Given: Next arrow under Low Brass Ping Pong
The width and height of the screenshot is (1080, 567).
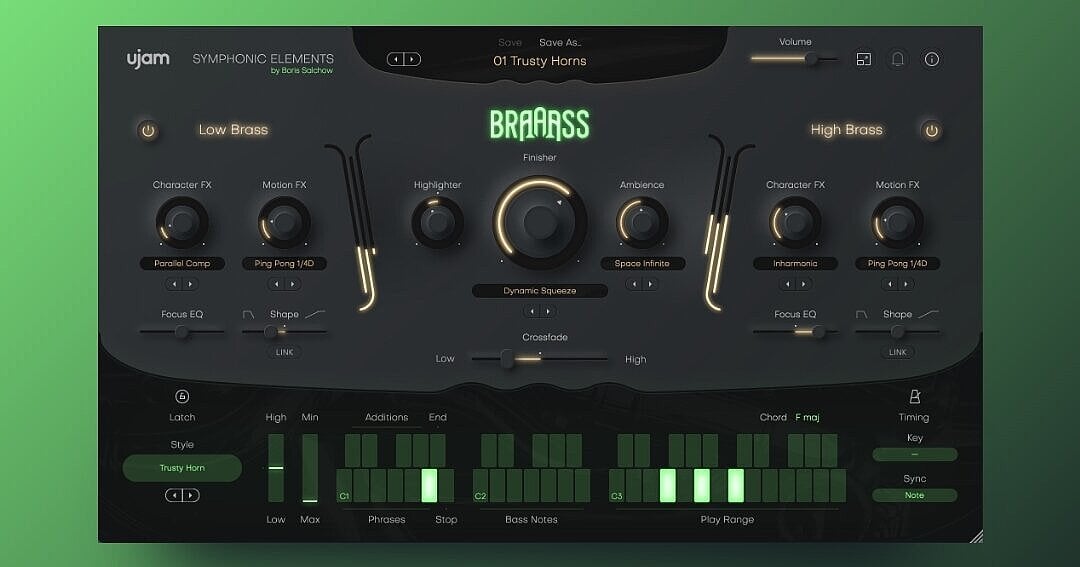Looking at the screenshot, I should click(x=292, y=284).
